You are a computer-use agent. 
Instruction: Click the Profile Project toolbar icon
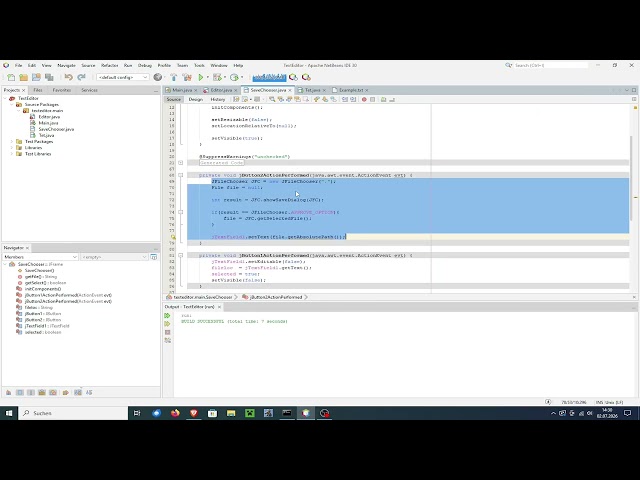click(x=234, y=77)
